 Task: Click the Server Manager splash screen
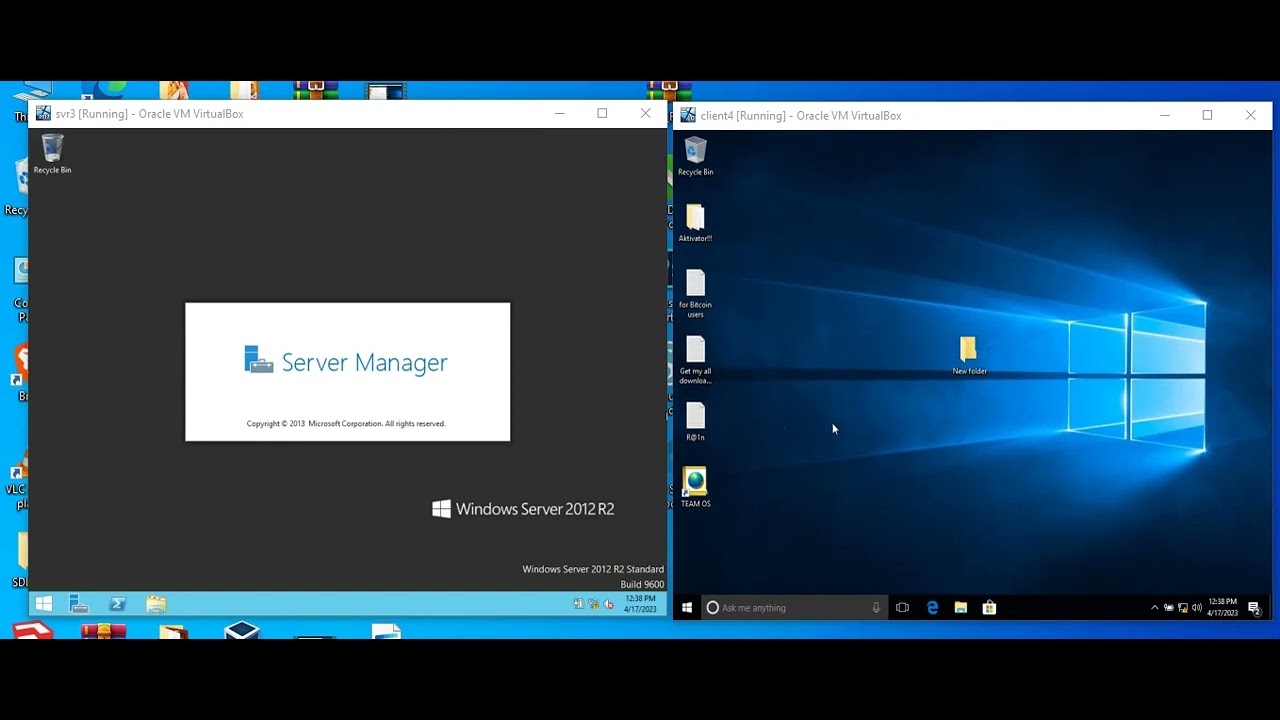point(347,371)
